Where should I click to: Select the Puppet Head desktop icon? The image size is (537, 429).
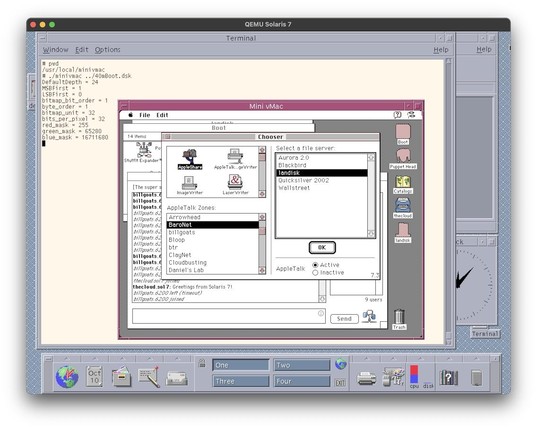[x=403, y=159]
